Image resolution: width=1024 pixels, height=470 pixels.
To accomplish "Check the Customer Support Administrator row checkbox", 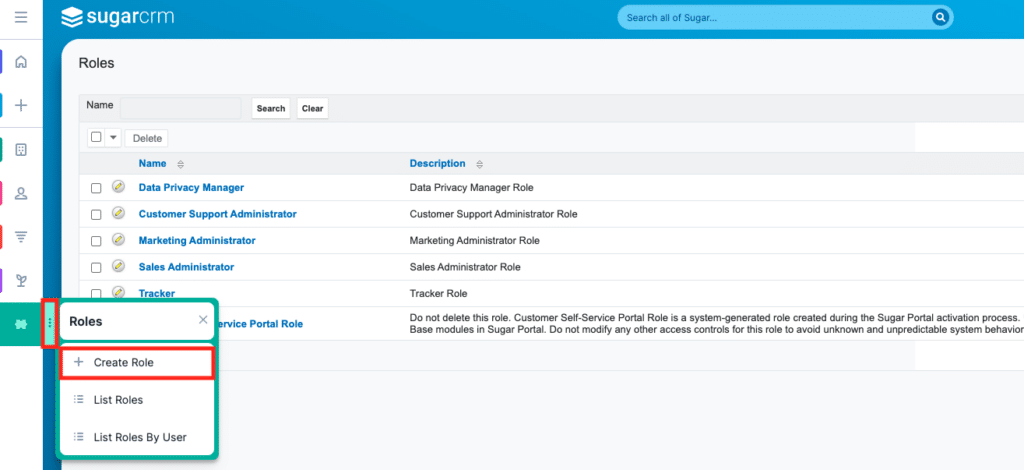I will (x=96, y=215).
